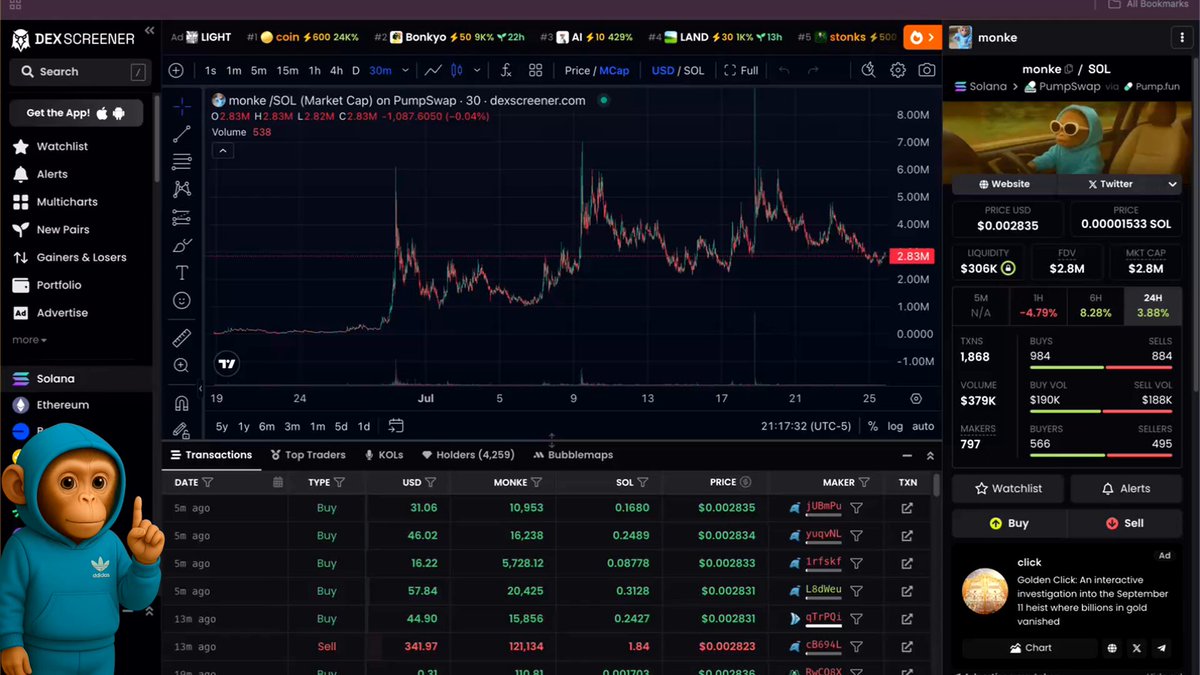
Task: Open the three-dot menu next to monke
Action: [1183, 37]
